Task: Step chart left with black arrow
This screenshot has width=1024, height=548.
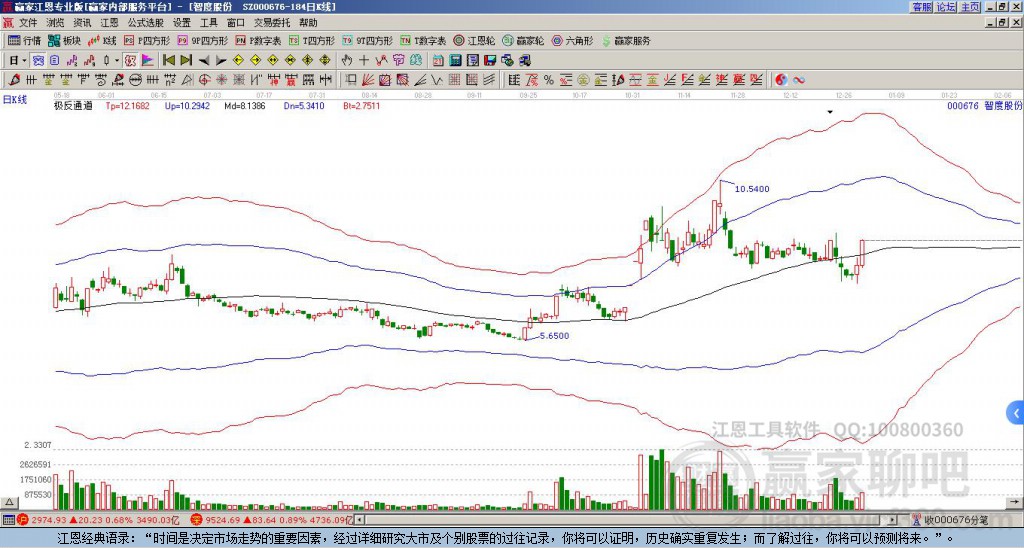Action: 204,61
